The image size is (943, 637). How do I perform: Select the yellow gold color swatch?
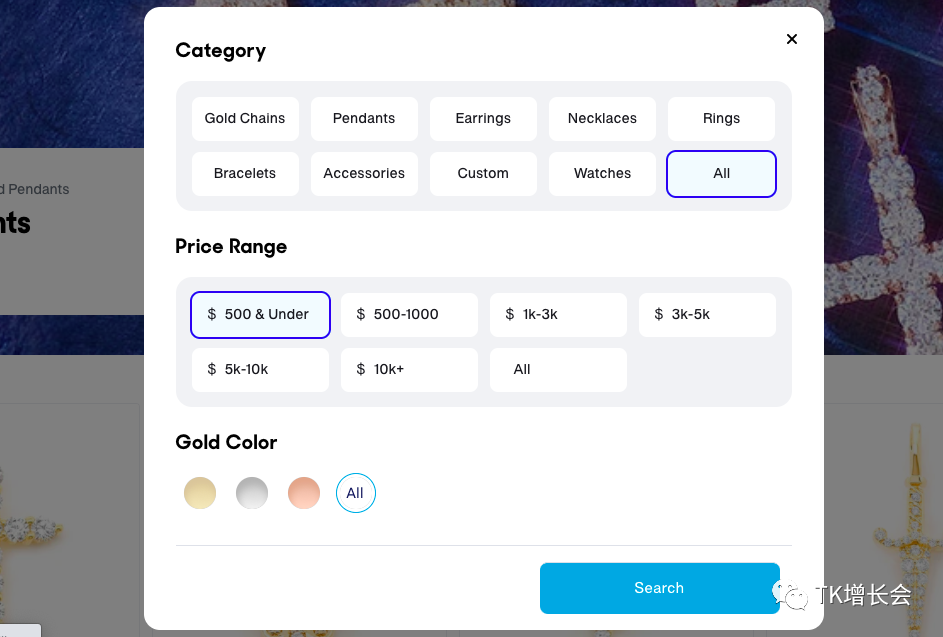[x=200, y=493]
